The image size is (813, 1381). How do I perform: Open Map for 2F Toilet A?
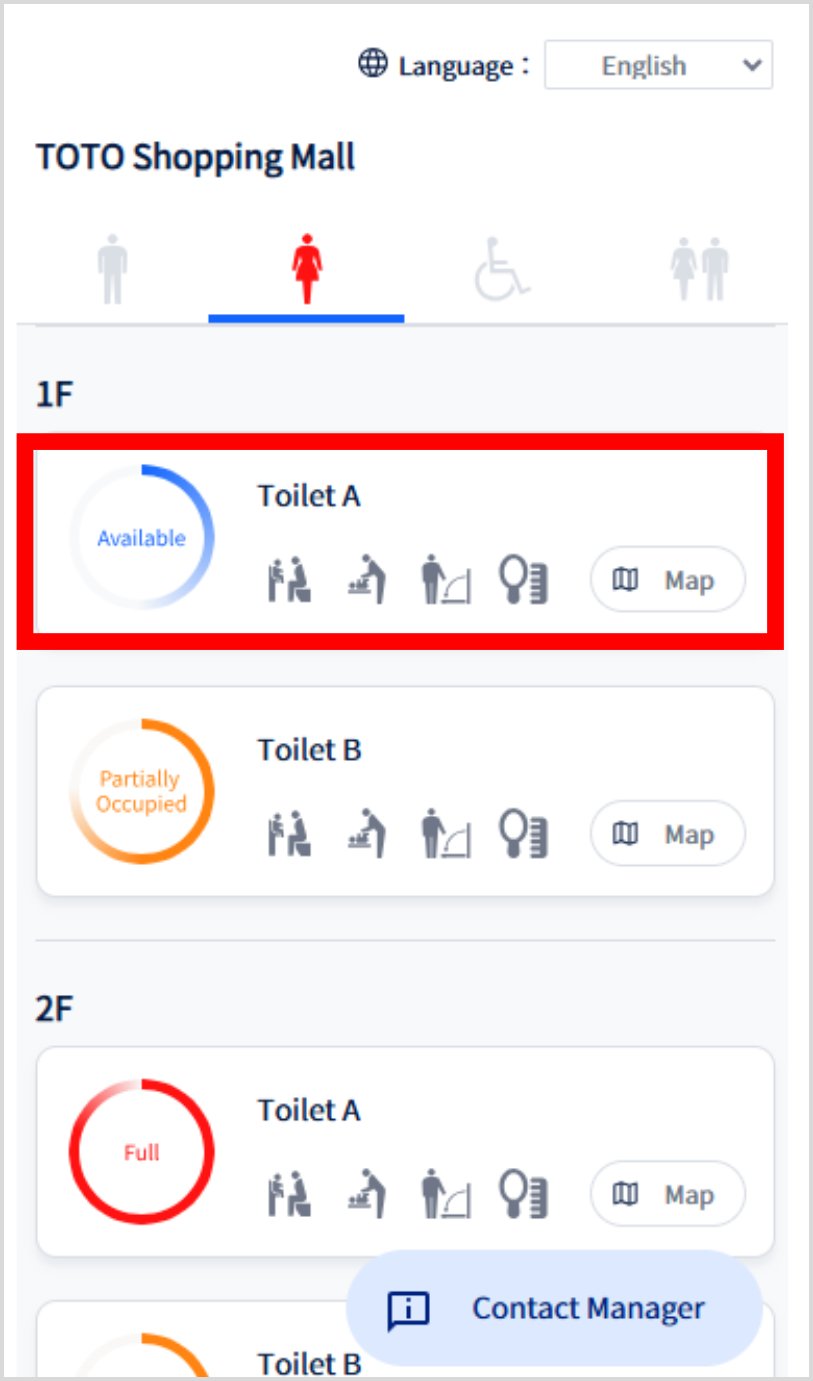[667, 1194]
